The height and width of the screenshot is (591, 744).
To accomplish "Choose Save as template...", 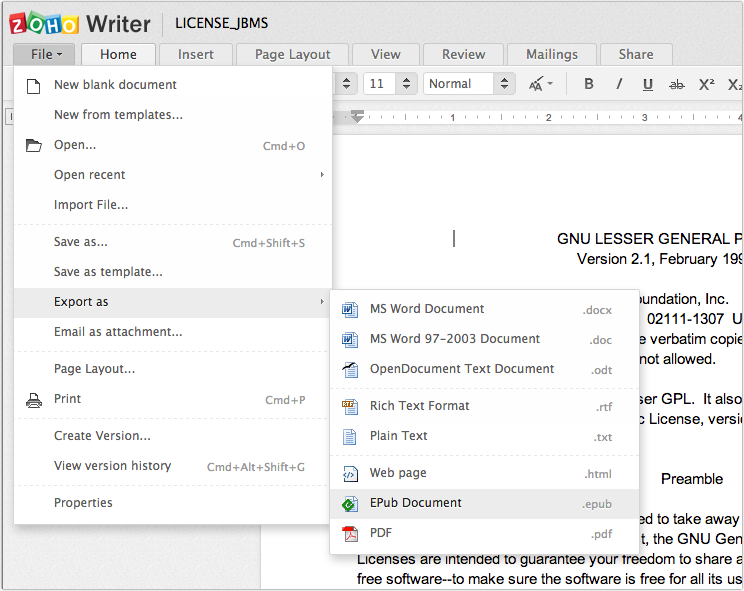I will 173,272.
